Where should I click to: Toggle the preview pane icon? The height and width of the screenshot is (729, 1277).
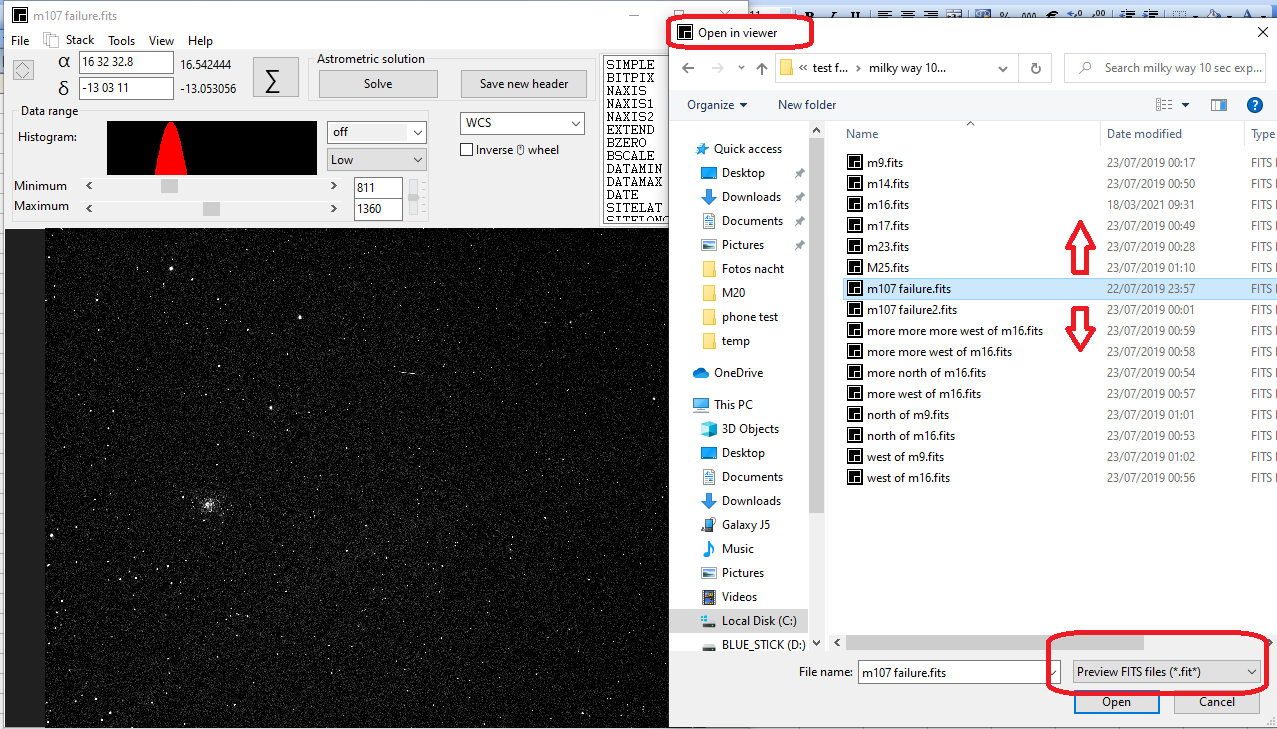coord(1218,104)
